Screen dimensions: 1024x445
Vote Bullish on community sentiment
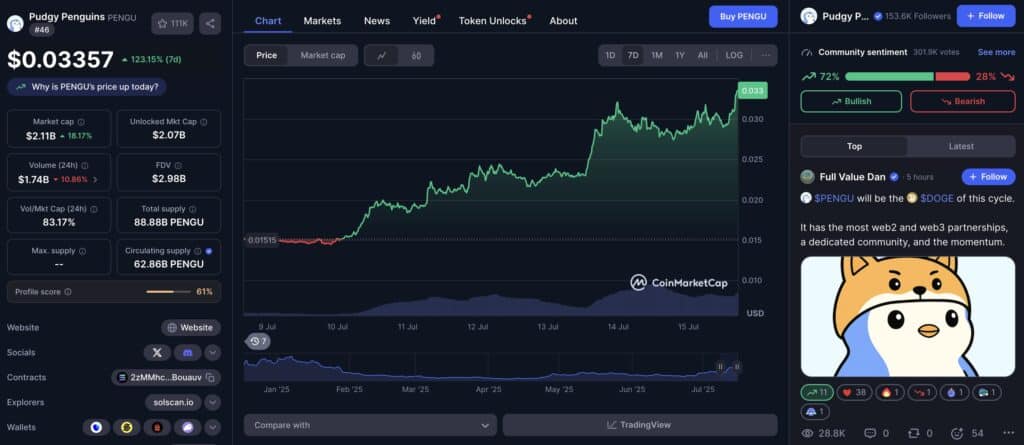851,102
